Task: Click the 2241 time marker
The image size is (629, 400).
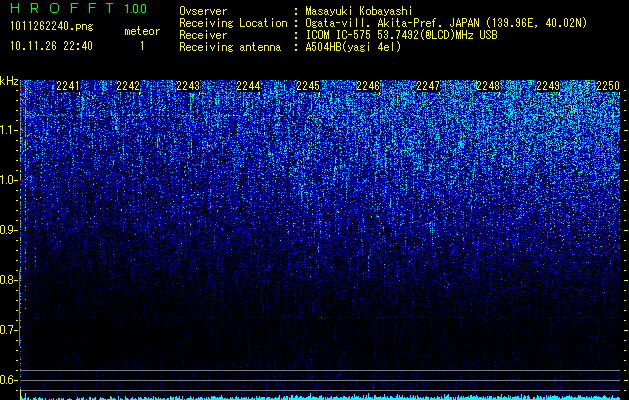Action: pos(68,85)
